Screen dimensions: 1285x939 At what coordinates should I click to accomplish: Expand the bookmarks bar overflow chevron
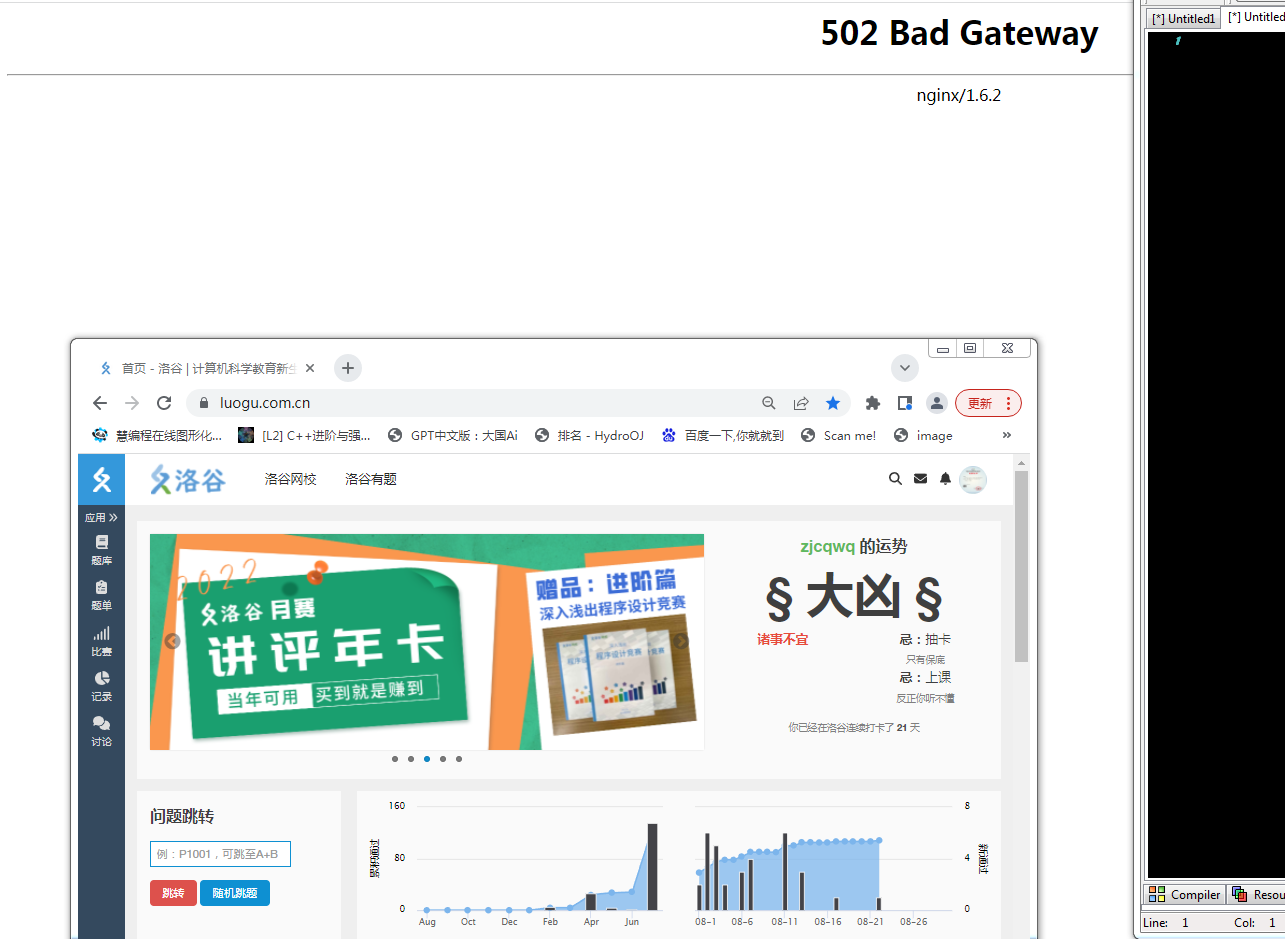tap(1006, 435)
